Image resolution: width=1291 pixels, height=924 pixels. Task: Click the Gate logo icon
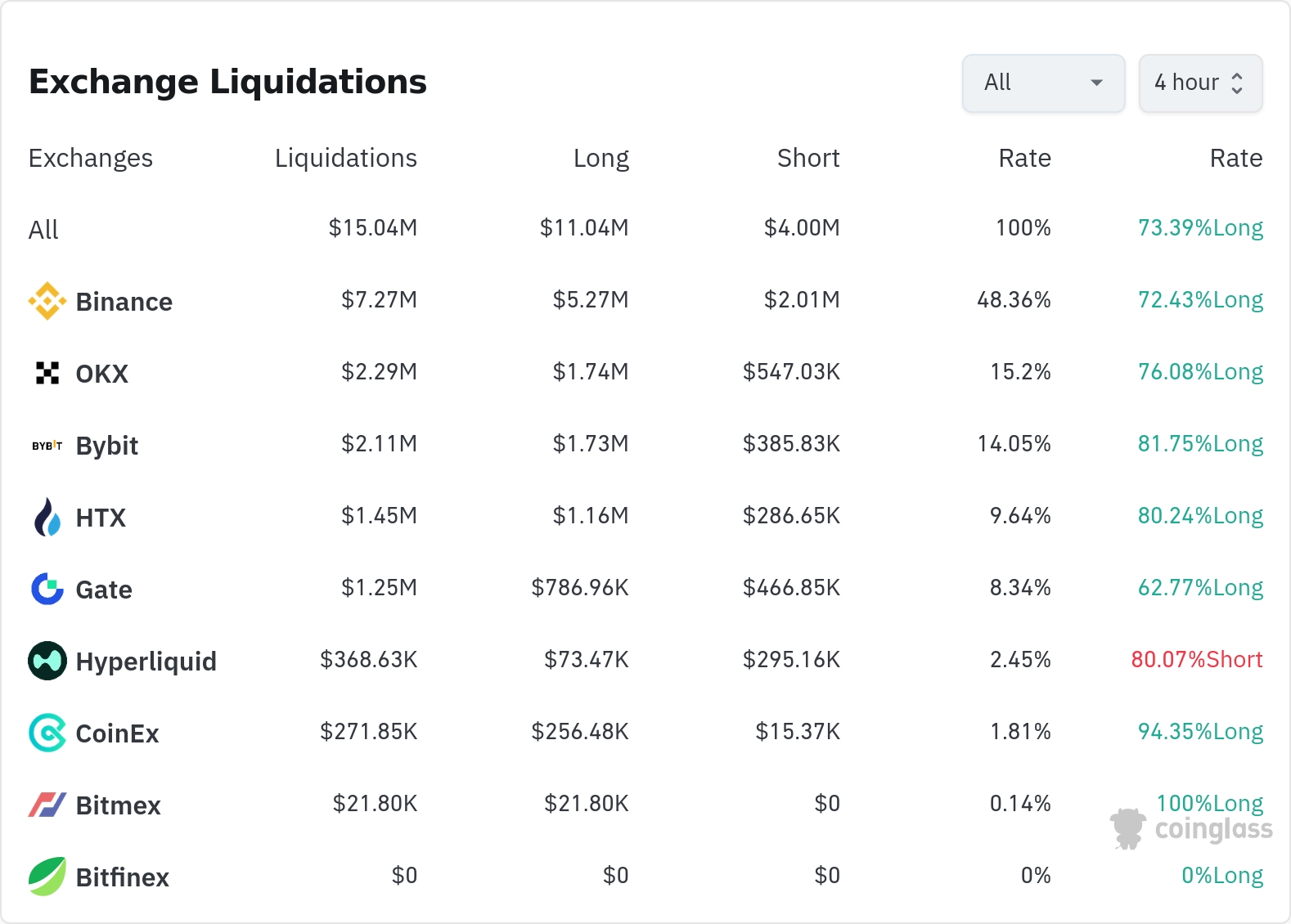[x=47, y=589]
